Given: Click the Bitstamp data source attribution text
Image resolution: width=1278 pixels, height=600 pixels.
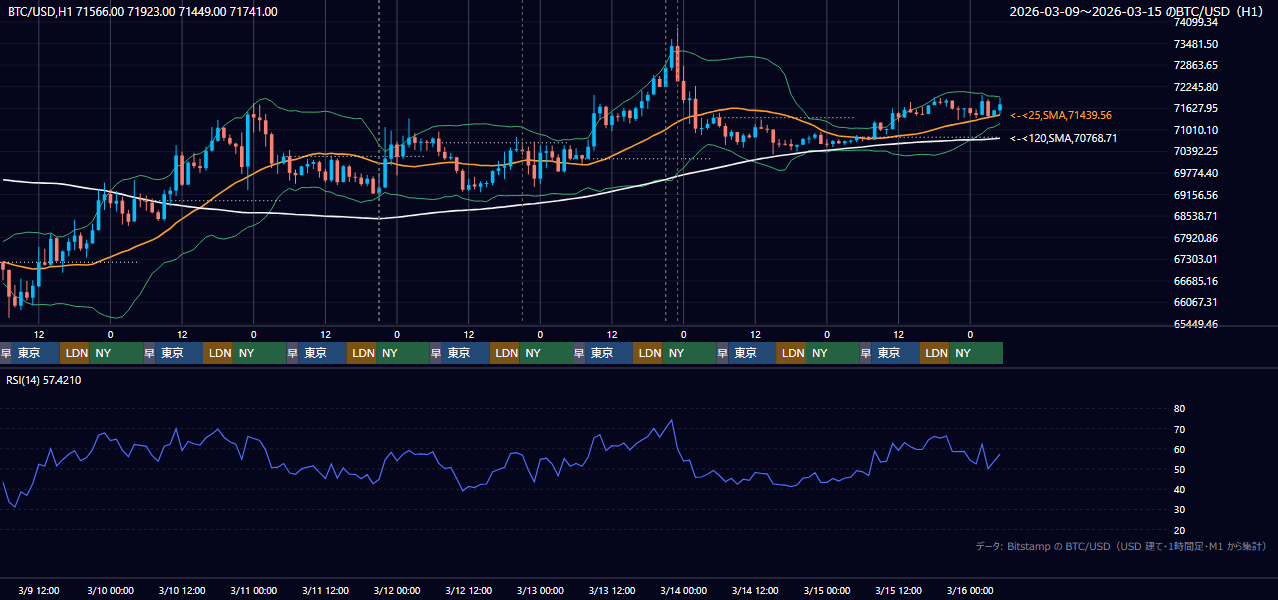Looking at the screenshot, I should point(1121,546).
